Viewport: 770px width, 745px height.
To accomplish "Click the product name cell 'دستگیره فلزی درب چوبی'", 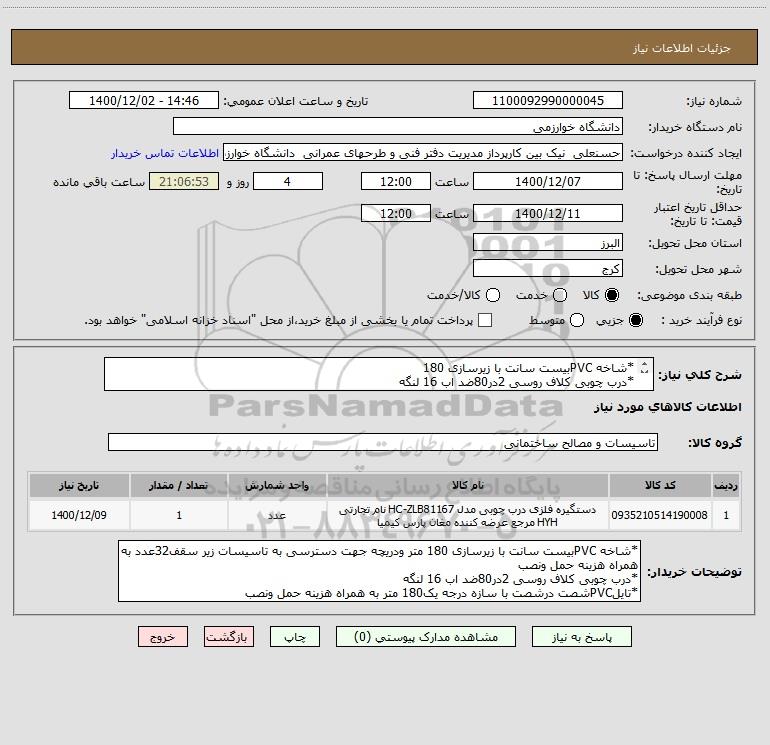I will tap(468, 515).
